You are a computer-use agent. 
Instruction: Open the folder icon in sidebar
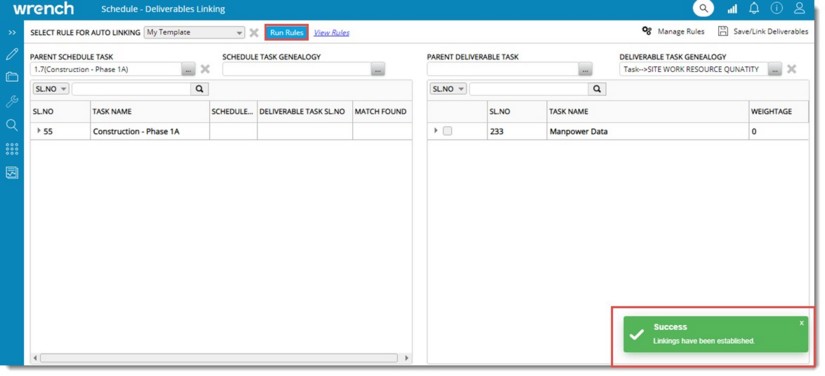tap(12, 77)
